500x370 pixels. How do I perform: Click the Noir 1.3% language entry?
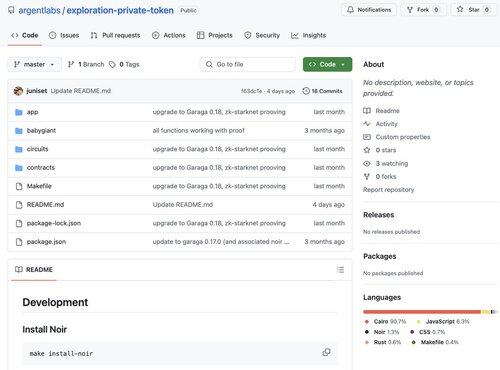pos(382,332)
